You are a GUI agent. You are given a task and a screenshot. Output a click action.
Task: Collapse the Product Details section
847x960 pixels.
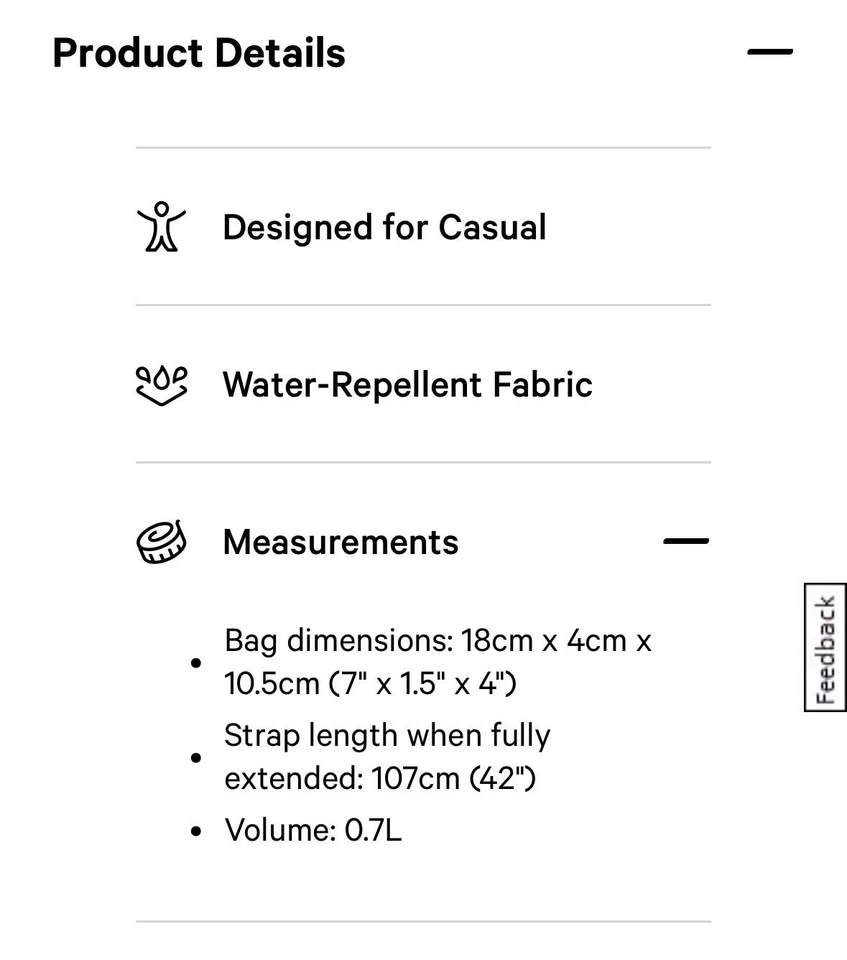tap(770, 52)
